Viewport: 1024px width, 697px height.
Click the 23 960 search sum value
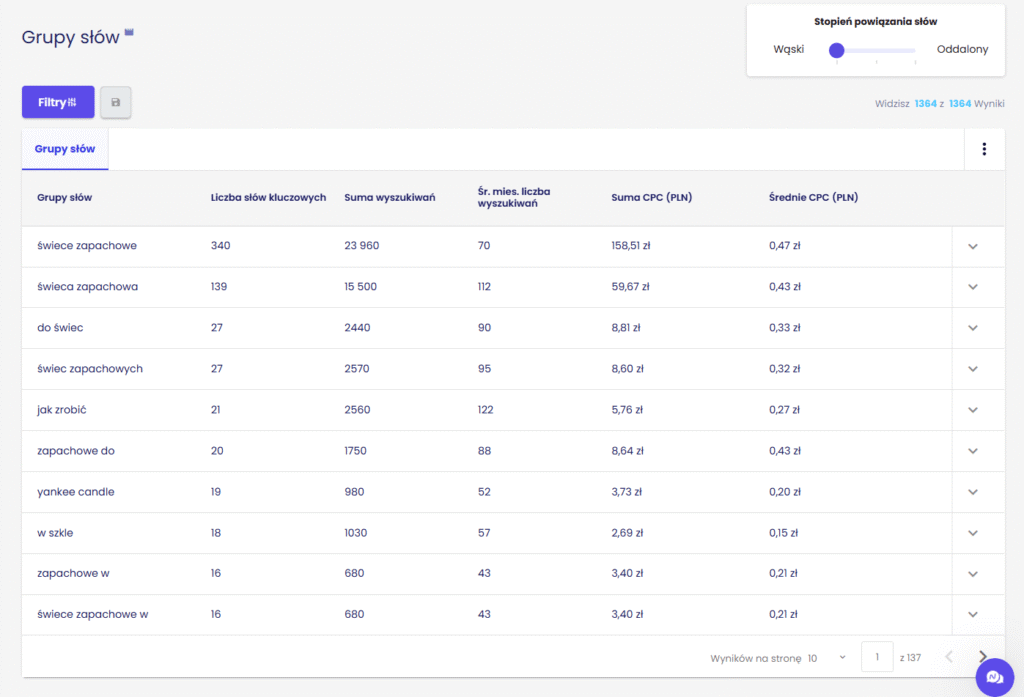click(x=362, y=246)
